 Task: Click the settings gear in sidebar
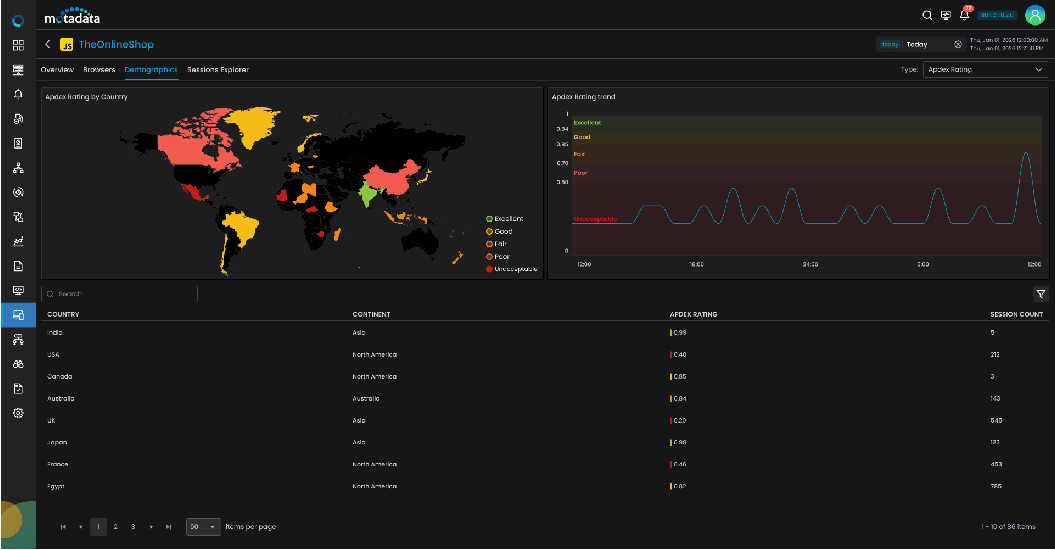[x=18, y=413]
